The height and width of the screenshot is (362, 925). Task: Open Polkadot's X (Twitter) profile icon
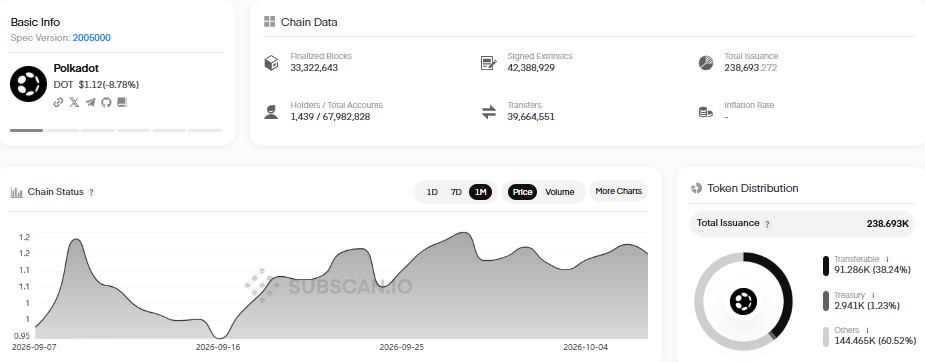click(74, 102)
